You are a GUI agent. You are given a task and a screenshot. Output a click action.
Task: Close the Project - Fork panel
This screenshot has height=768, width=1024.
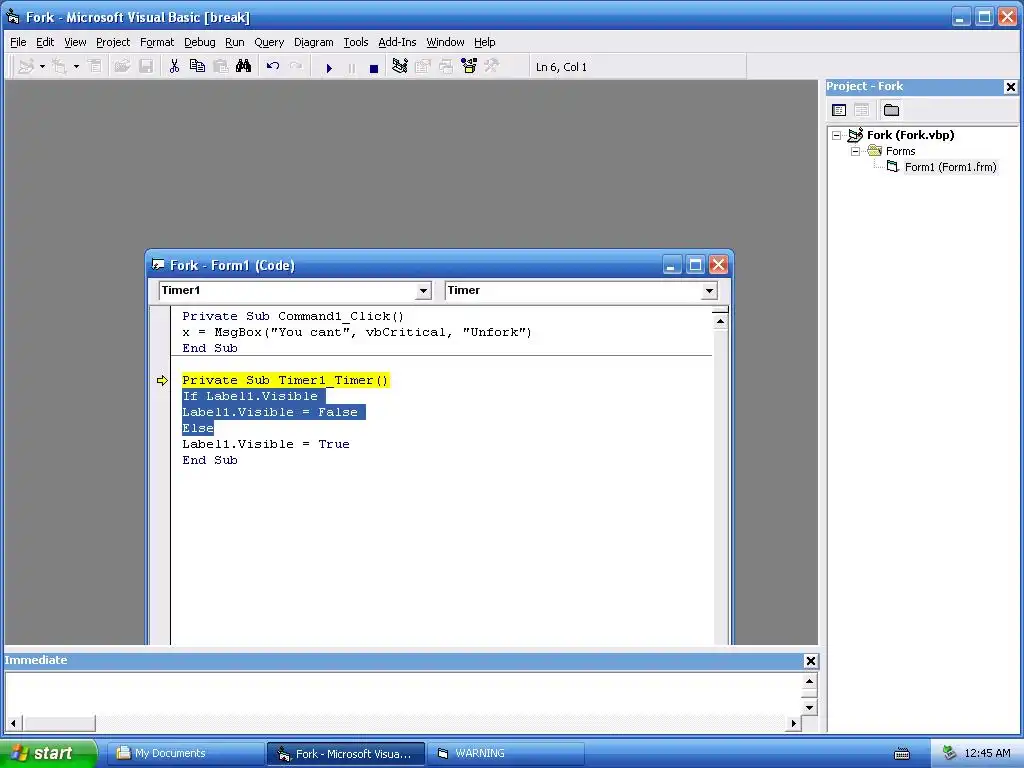[x=1010, y=87]
